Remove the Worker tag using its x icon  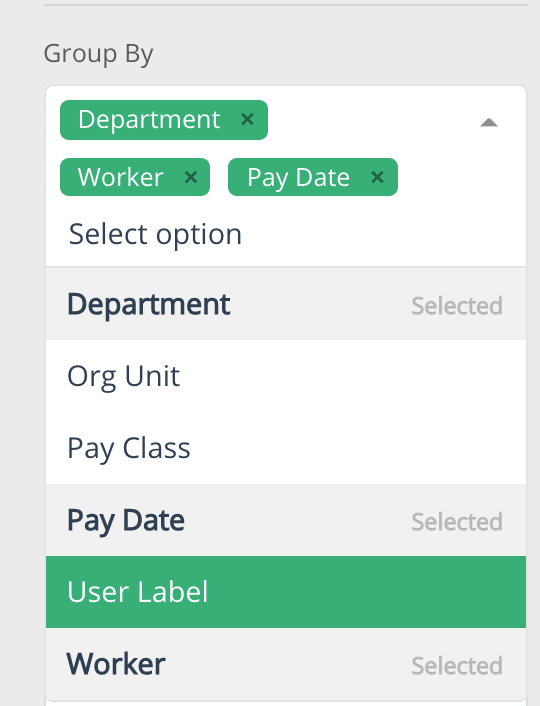191,177
